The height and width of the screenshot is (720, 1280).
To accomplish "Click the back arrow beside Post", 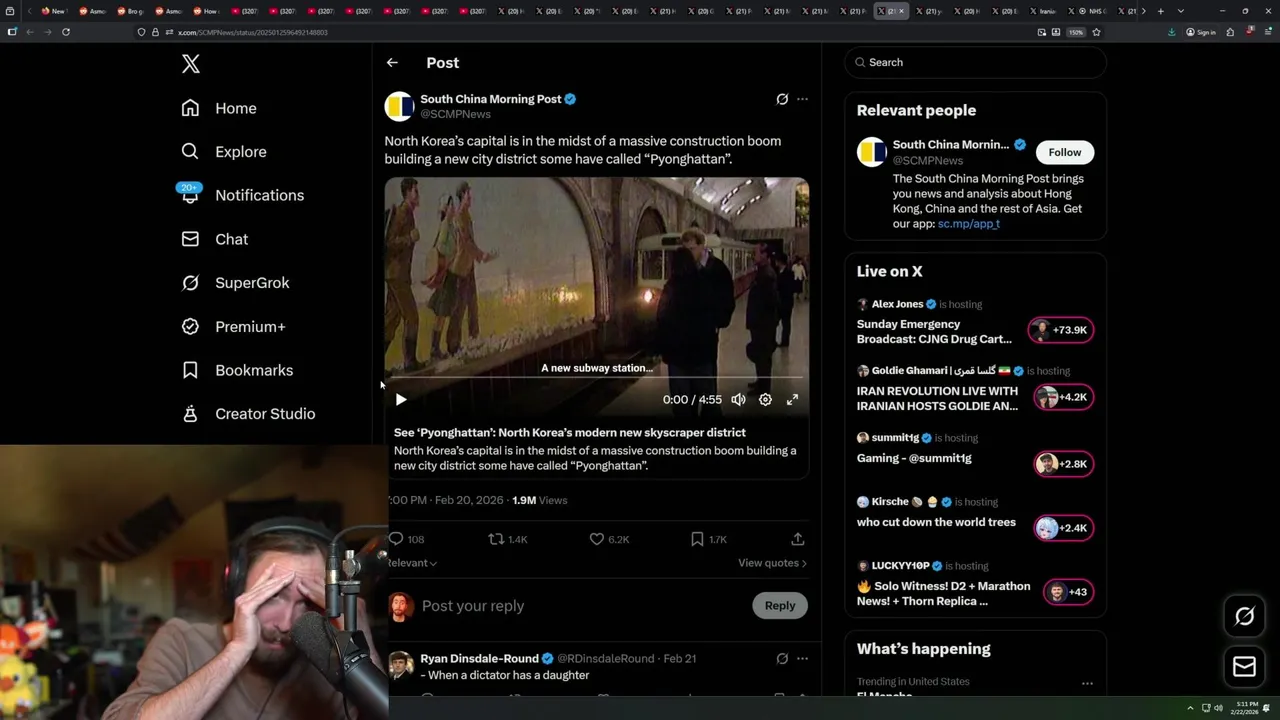I will (x=392, y=62).
